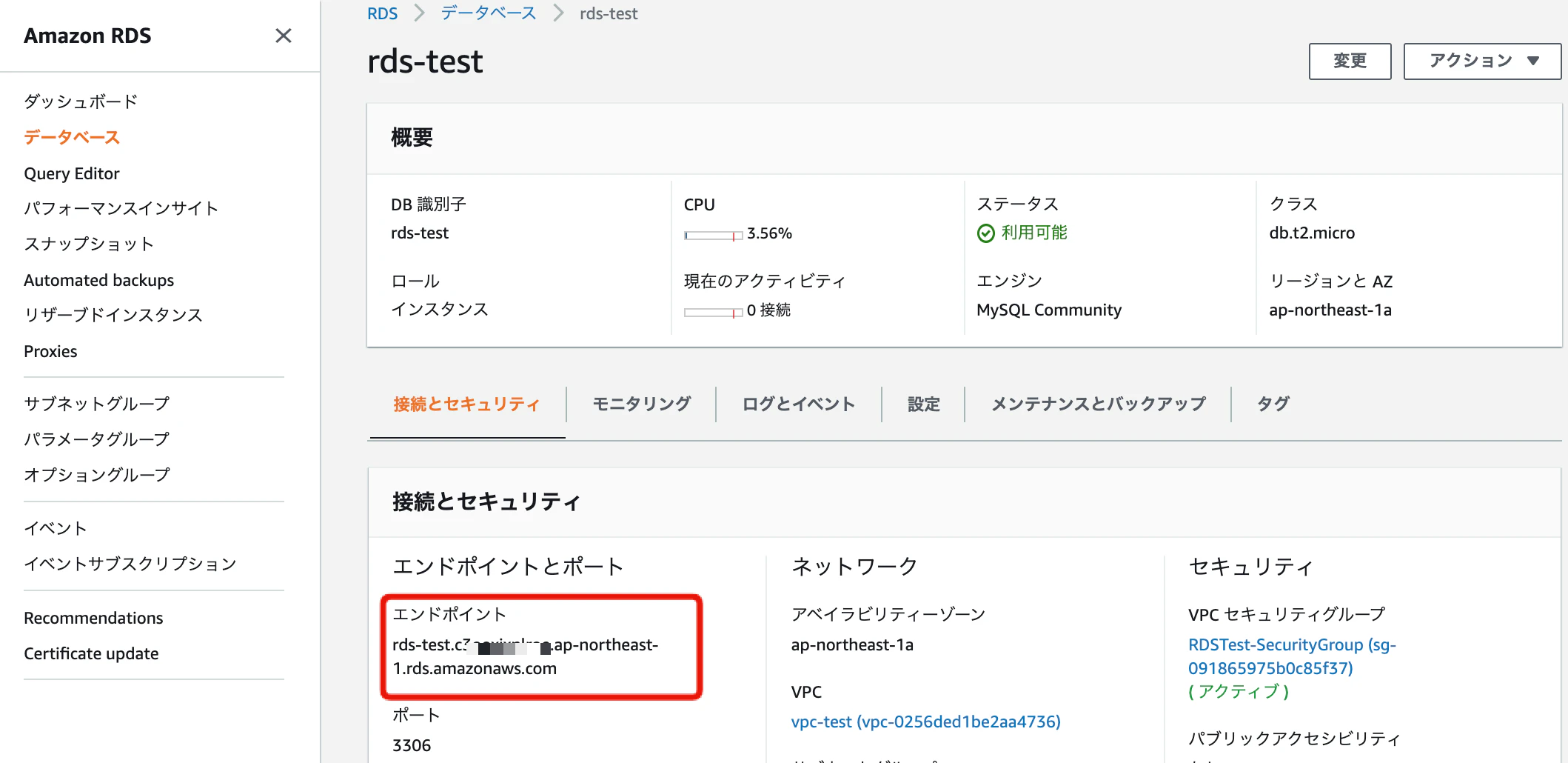The height and width of the screenshot is (763, 1568).
Task: Click the rds-test breadcrumb text
Action: coord(609,13)
